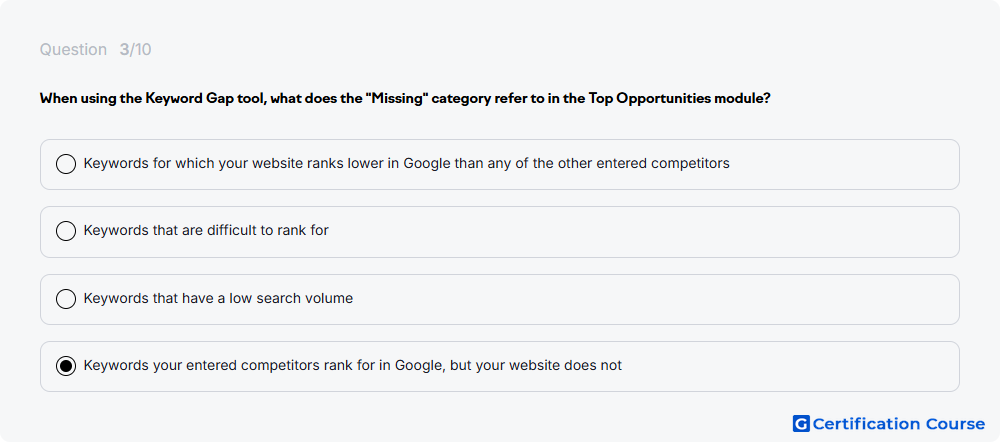Click the '3/10' progress indicator
This screenshot has width=1000, height=442.
135,50
